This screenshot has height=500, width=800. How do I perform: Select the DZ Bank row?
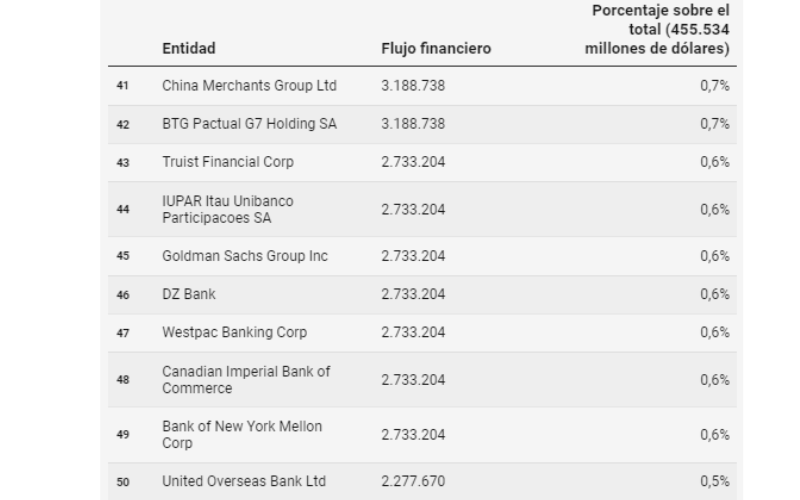(x=422, y=294)
